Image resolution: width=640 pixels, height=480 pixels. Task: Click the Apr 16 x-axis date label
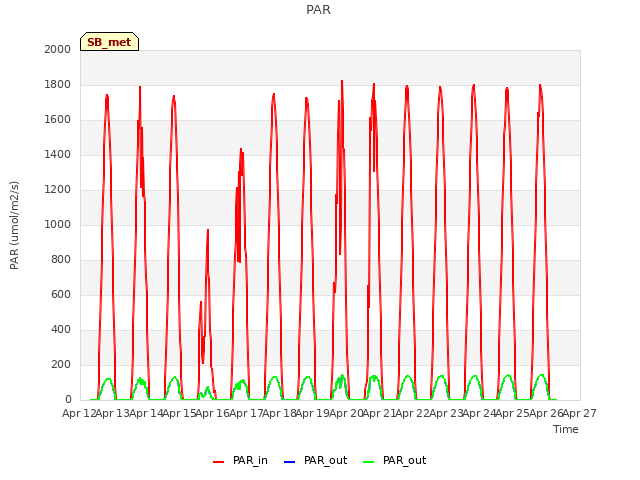[213, 413]
